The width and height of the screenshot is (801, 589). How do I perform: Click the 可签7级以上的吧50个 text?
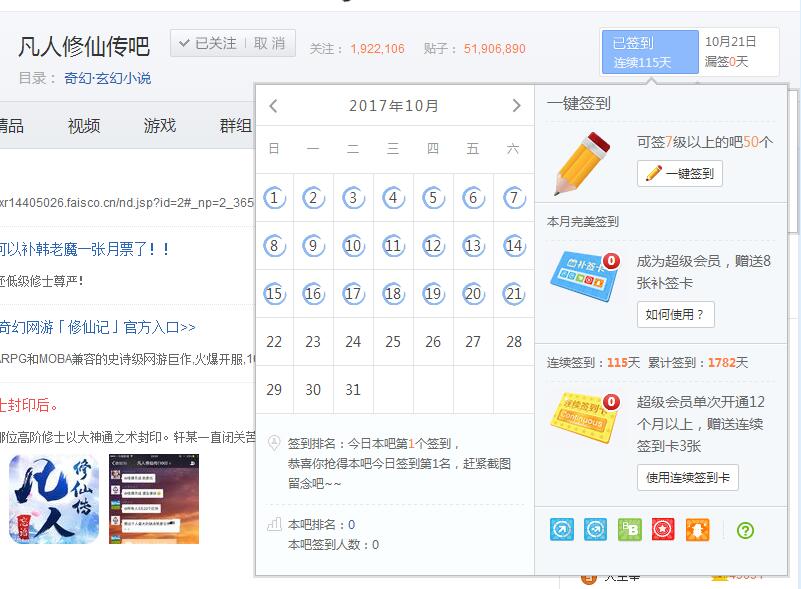pyautogui.click(x=705, y=142)
